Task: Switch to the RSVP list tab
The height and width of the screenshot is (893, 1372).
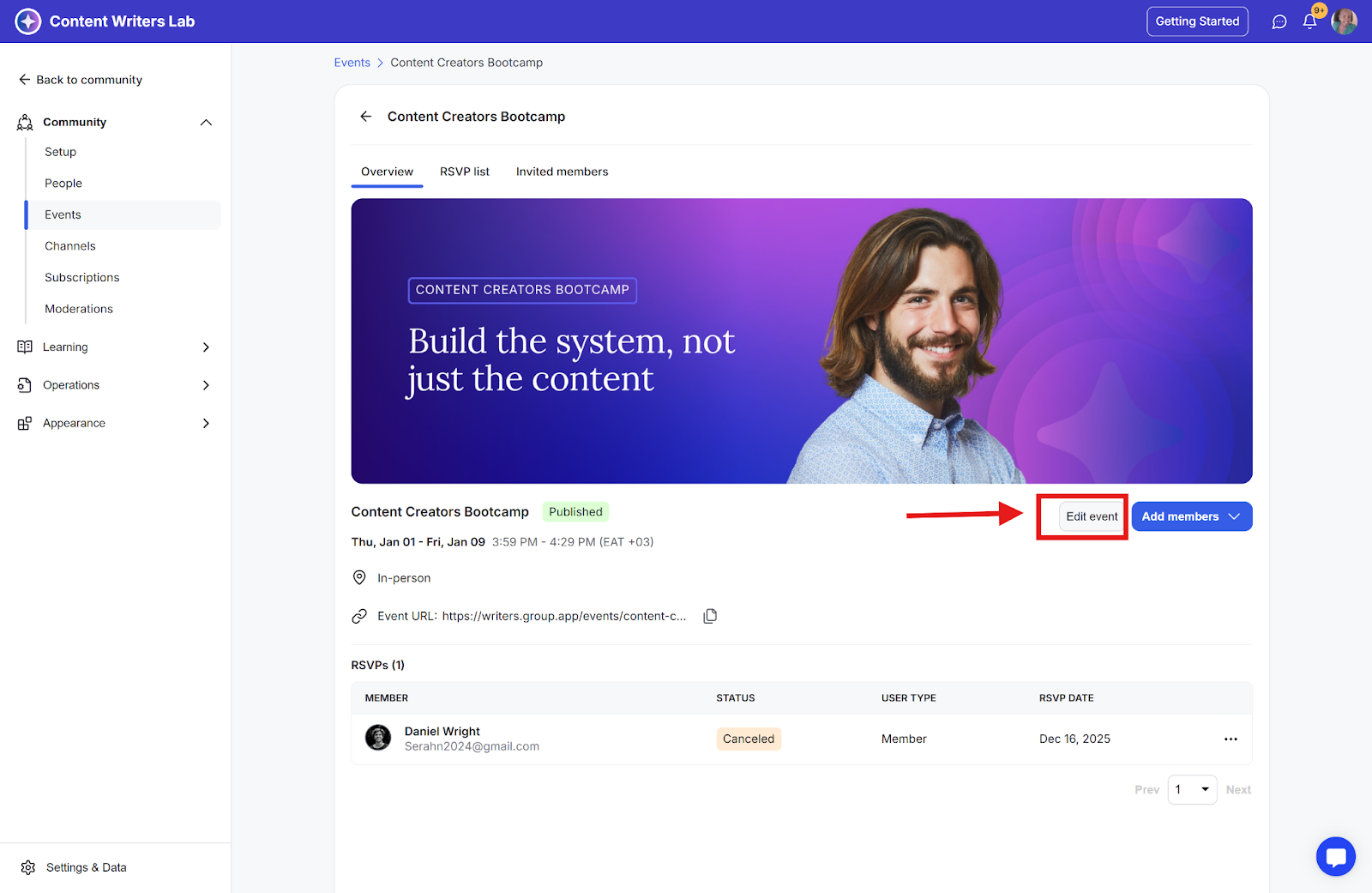Action: [x=465, y=172]
